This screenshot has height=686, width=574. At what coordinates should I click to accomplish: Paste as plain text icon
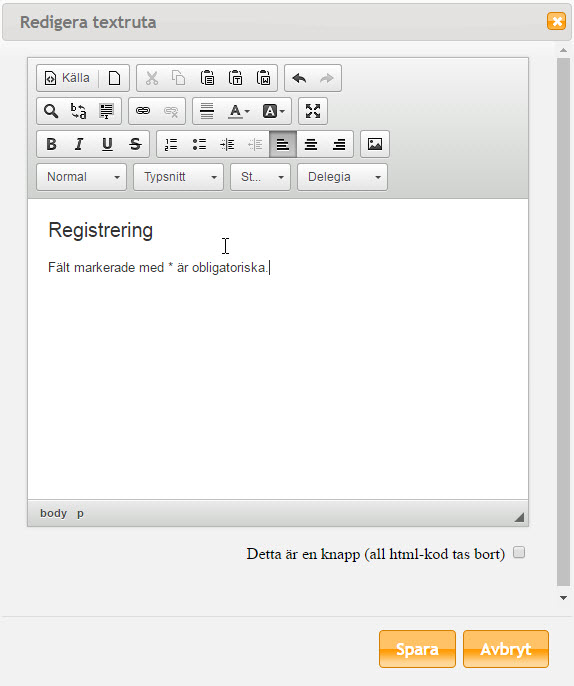(235, 78)
